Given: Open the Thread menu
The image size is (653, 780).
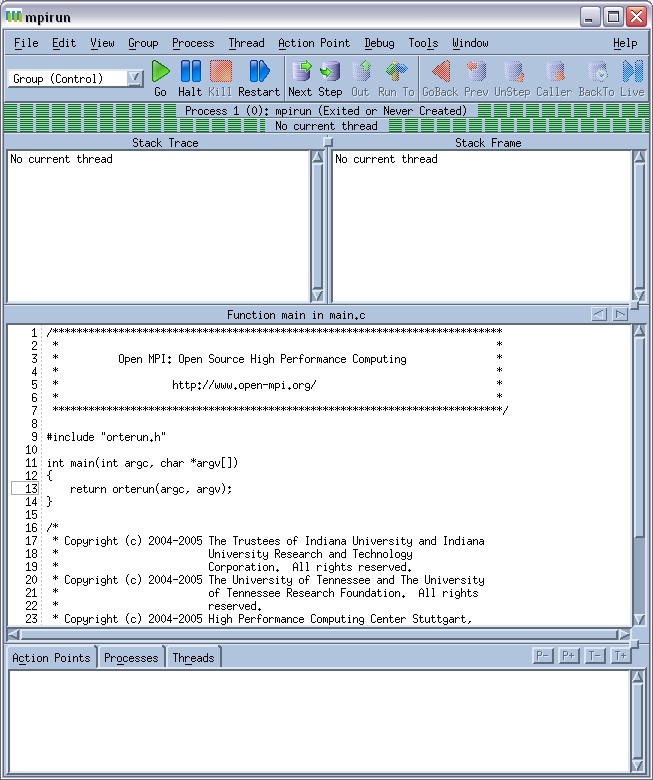Looking at the screenshot, I should (247, 43).
